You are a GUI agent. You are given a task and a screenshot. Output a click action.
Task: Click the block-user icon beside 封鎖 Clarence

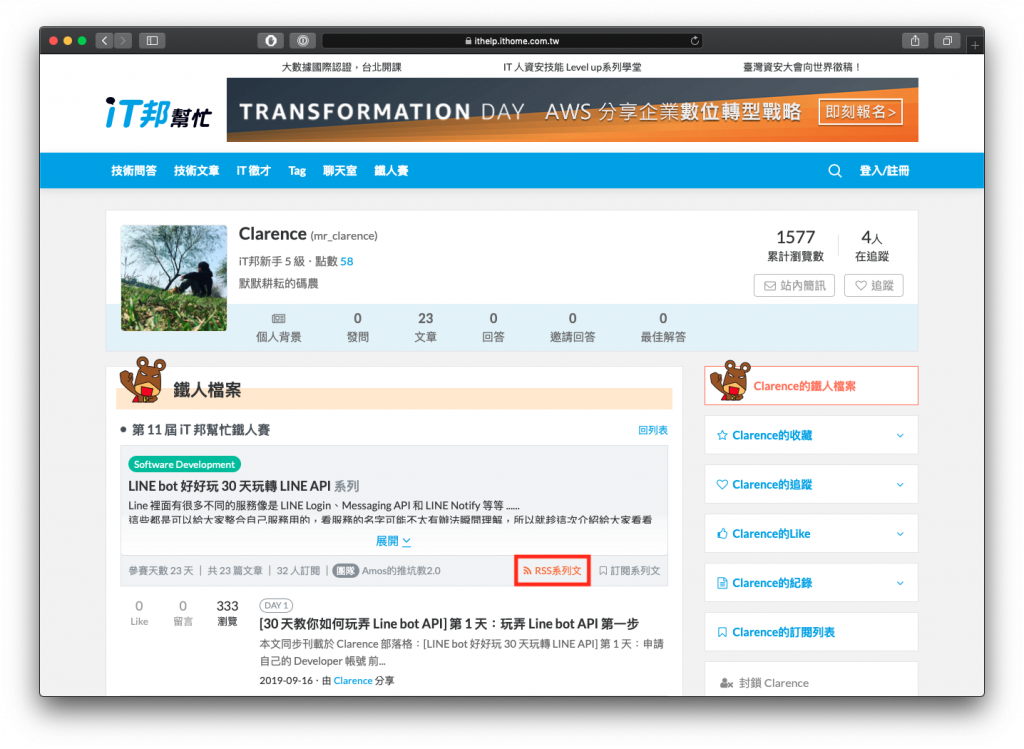(x=726, y=683)
